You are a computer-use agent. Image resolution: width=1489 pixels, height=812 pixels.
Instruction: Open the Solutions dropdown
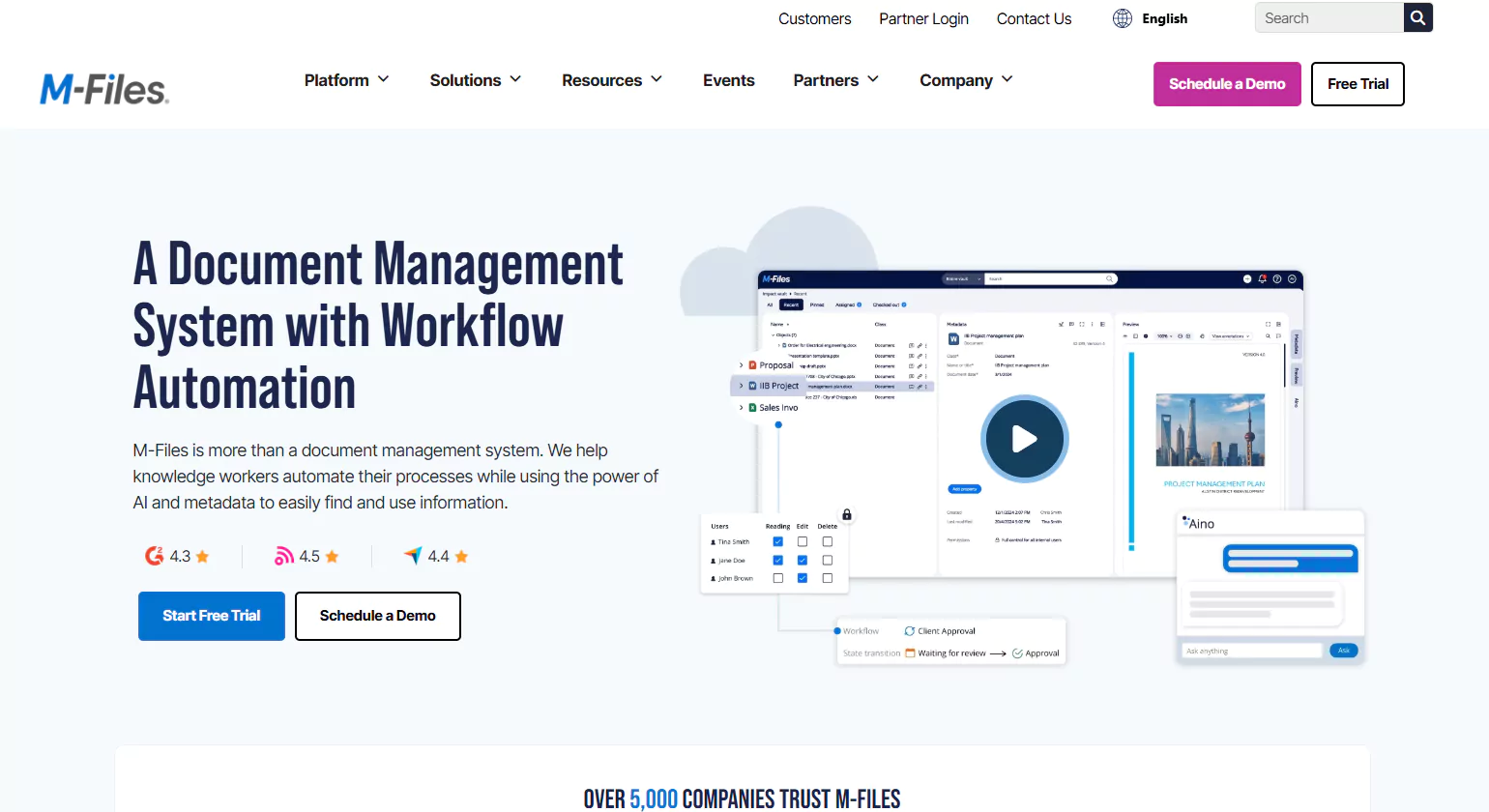click(x=475, y=80)
